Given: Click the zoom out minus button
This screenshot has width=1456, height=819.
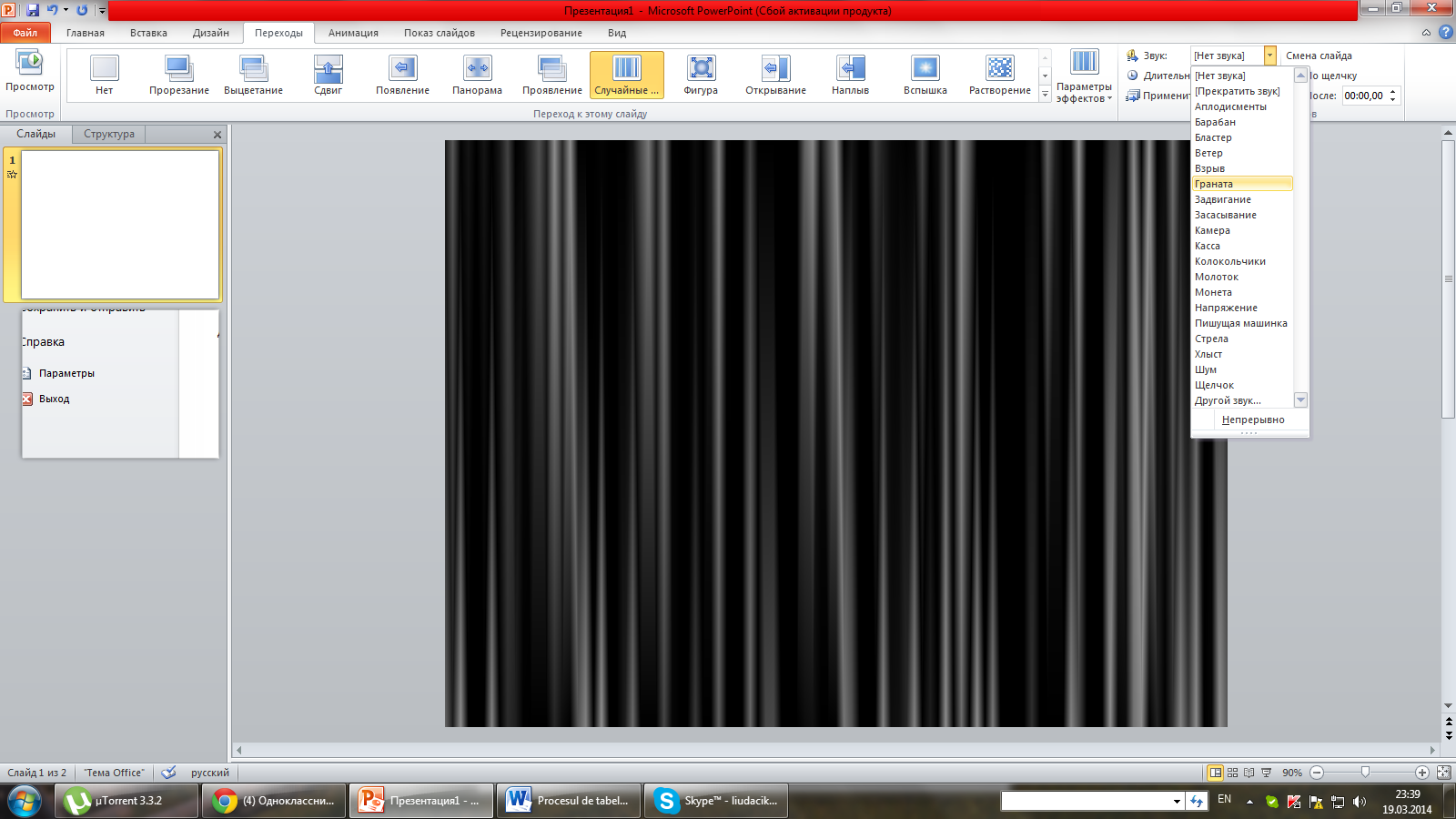Looking at the screenshot, I should pos(1317,773).
